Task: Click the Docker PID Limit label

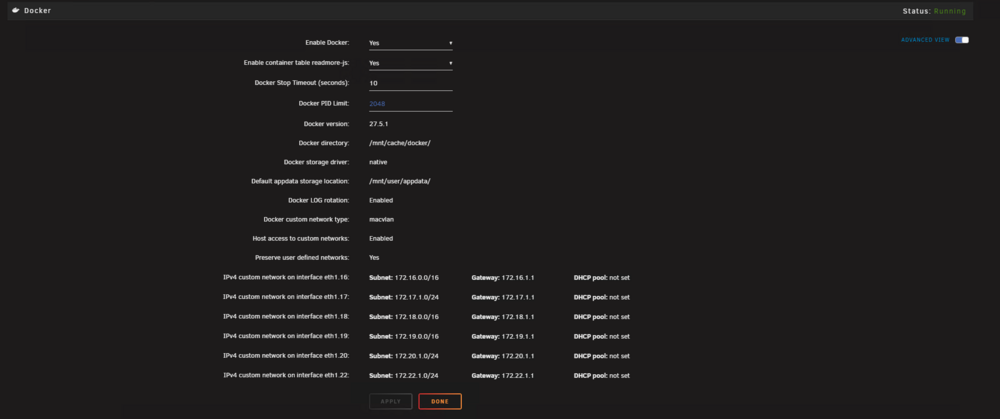Action: (323, 103)
